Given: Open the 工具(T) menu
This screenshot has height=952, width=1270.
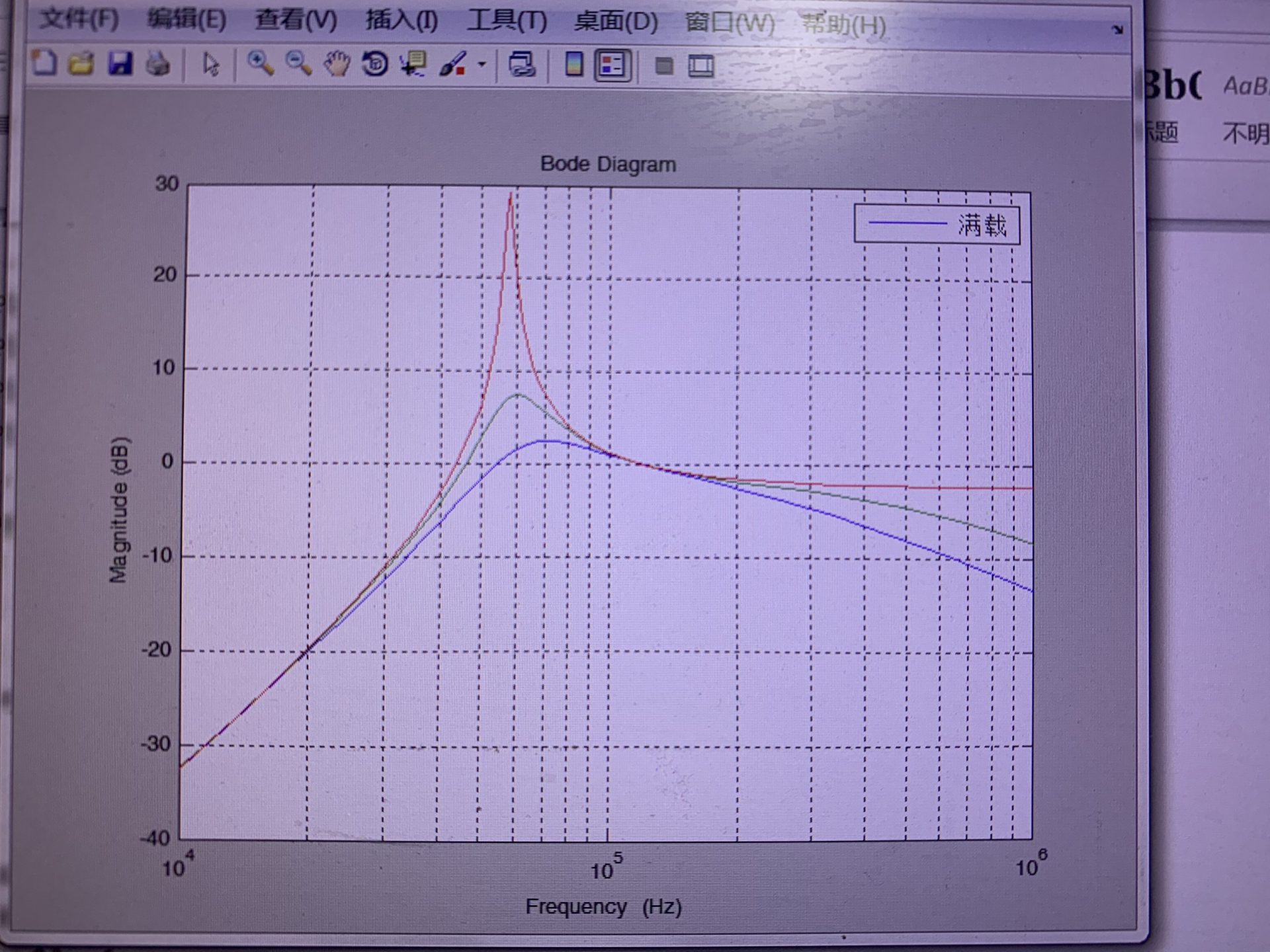Looking at the screenshot, I should (507, 21).
